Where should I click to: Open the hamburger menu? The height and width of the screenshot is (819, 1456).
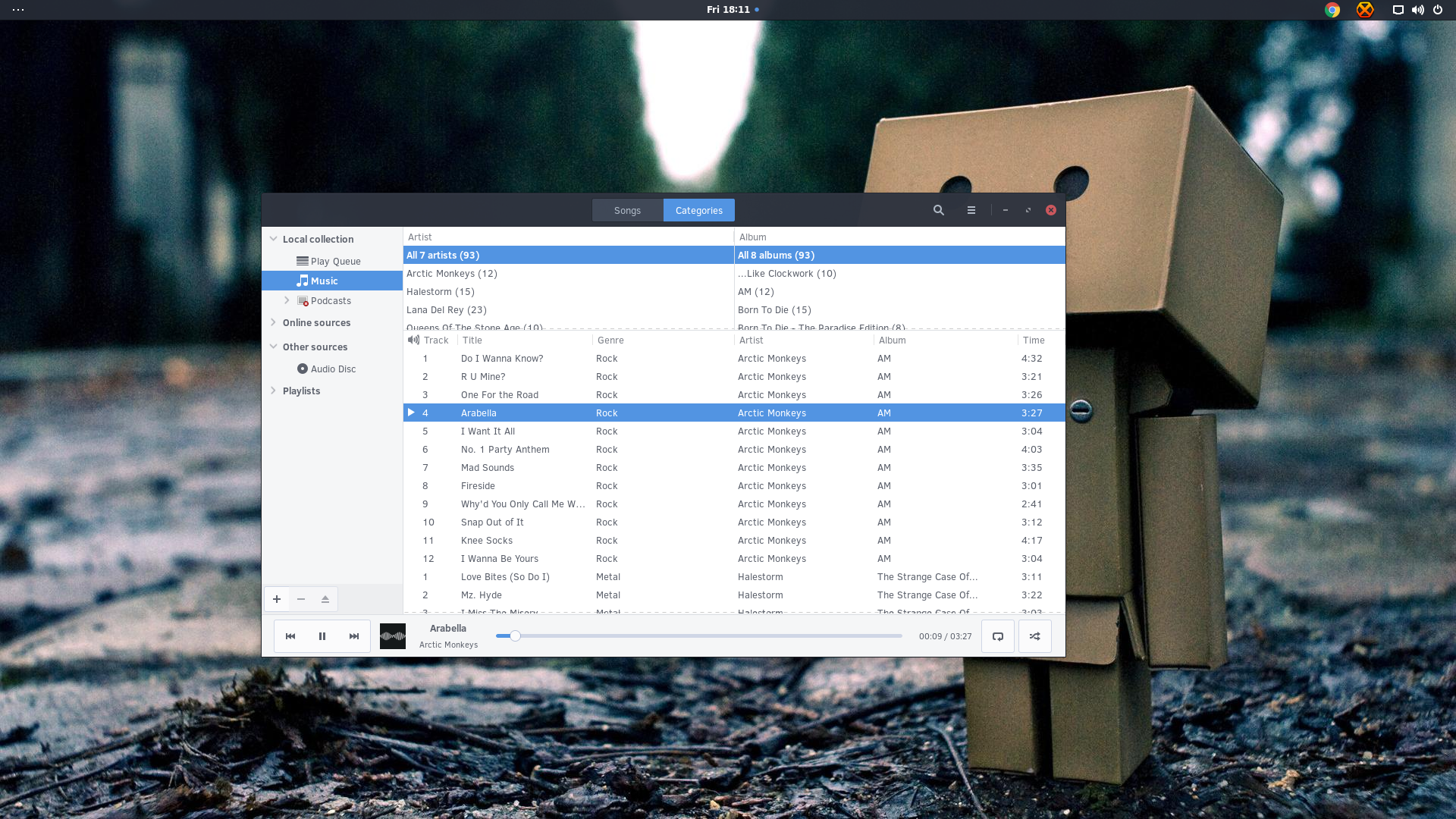(971, 210)
